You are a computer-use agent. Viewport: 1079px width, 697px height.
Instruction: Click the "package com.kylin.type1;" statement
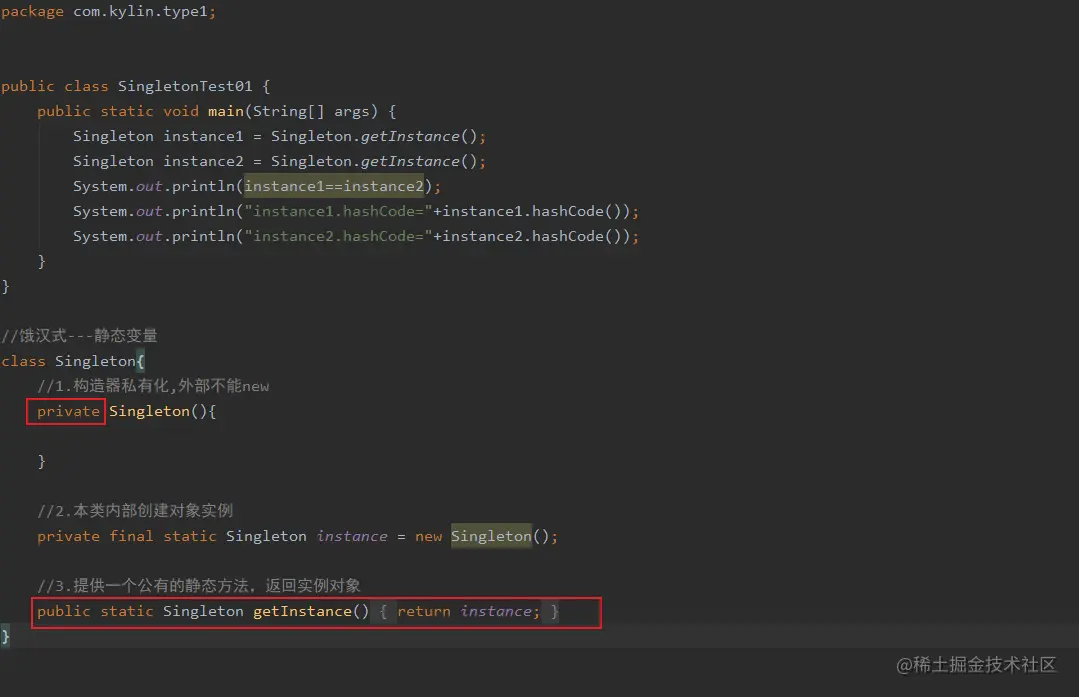click(108, 12)
